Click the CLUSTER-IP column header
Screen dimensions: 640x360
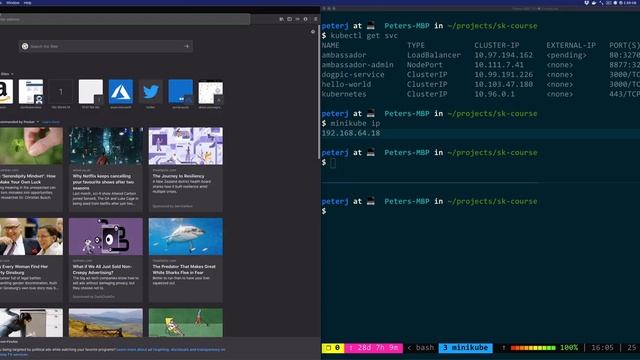pyautogui.click(x=497, y=45)
